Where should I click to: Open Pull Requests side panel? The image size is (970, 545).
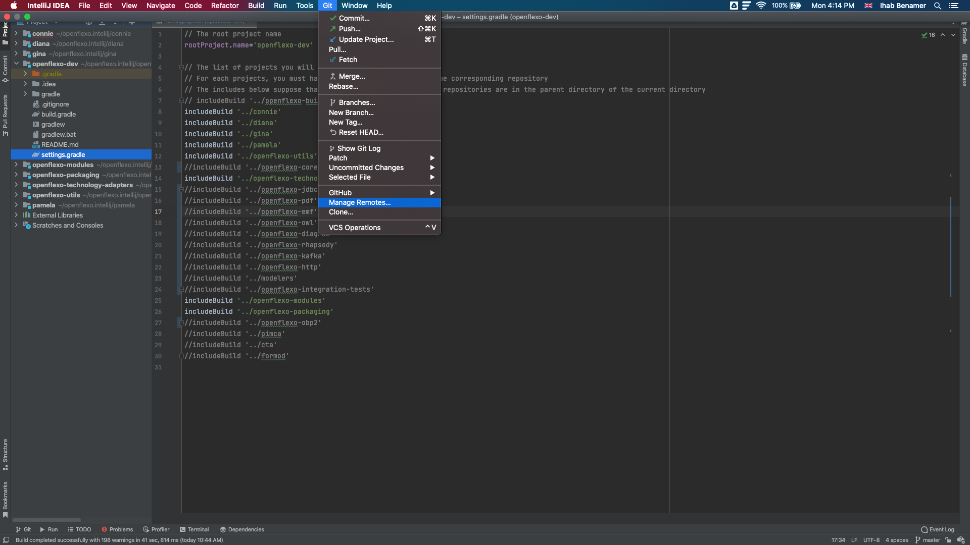click(x=5, y=116)
